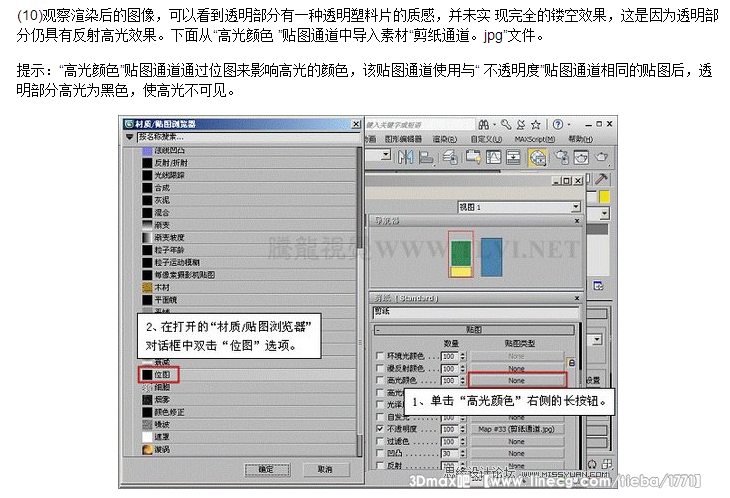Open Render Setup teapot icon
Viewport: 730px width, 498px height.
[562, 157]
